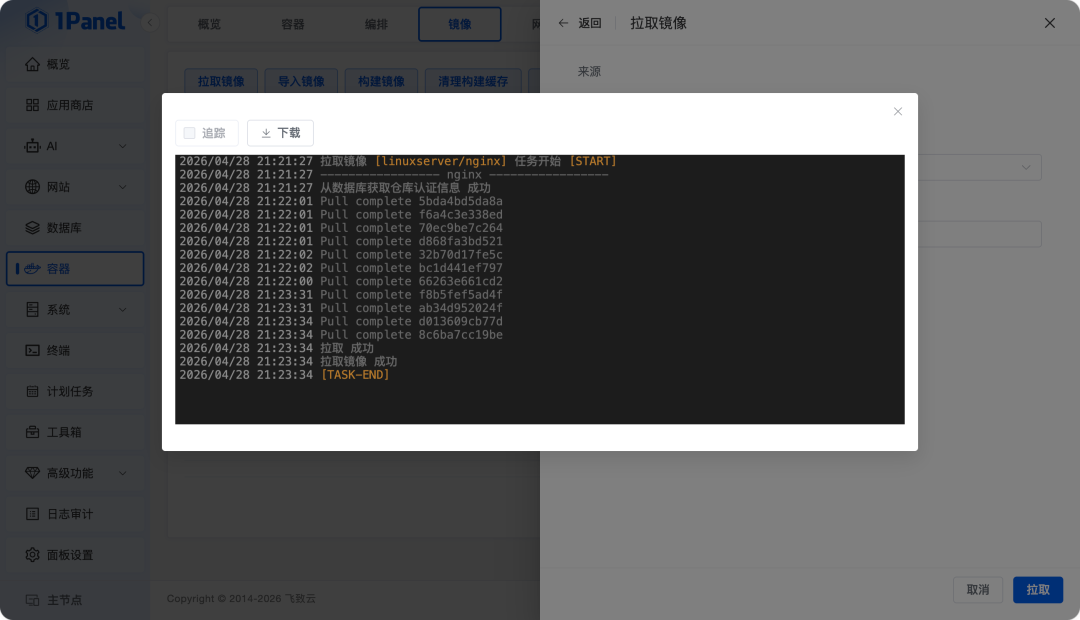Viewport: 1080px width, 620px height.
Task: Click 取消 in the drawer
Action: 977,590
